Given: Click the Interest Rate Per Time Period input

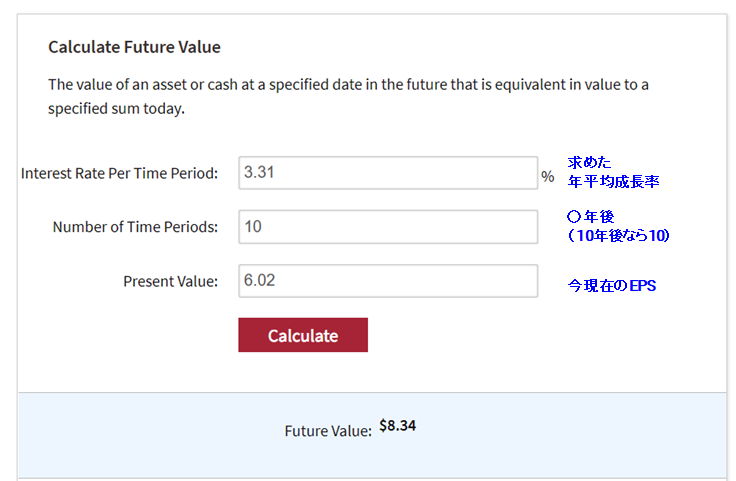Looking at the screenshot, I should pyautogui.click(x=388, y=172).
